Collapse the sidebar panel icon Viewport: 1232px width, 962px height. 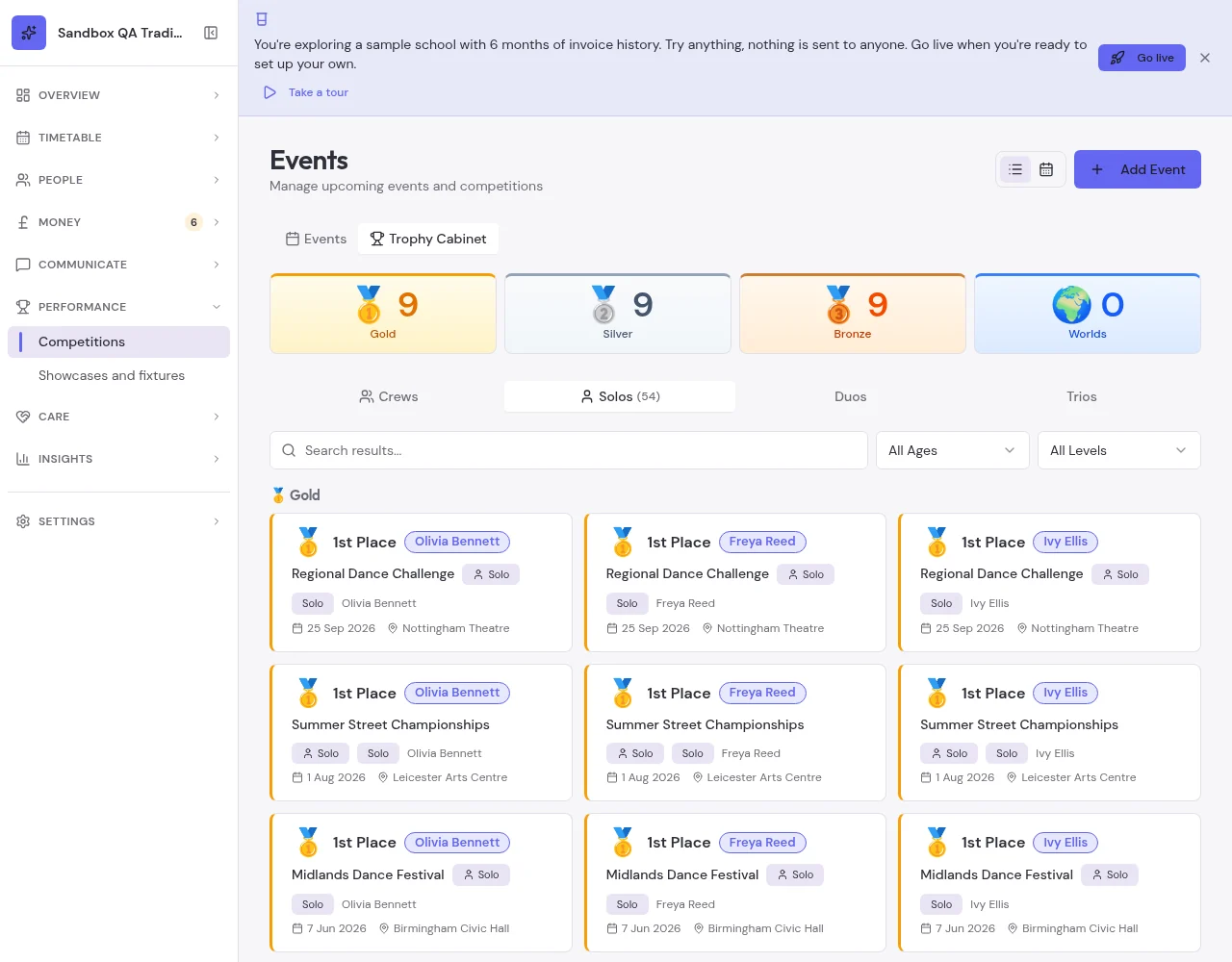[211, 33]
